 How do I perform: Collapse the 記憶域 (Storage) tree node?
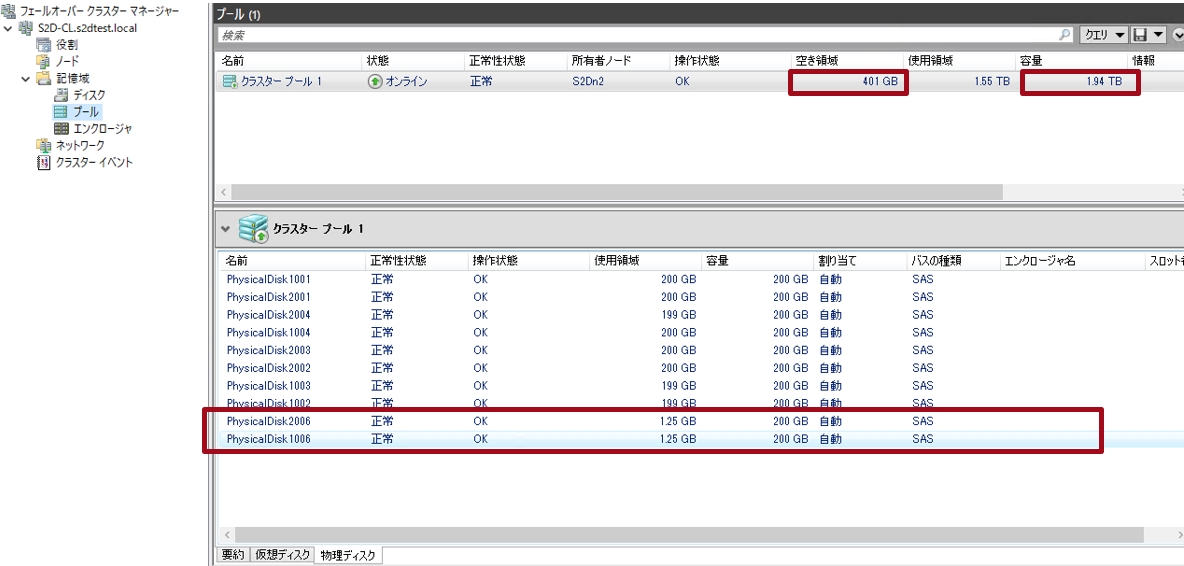26,79
